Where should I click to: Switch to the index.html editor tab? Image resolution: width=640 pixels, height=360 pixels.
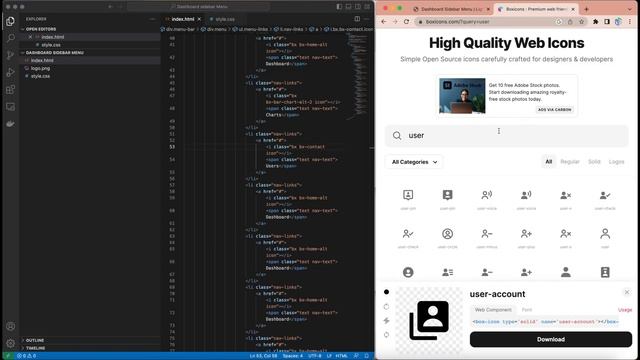pyautogui.click(x=183, y=19)
